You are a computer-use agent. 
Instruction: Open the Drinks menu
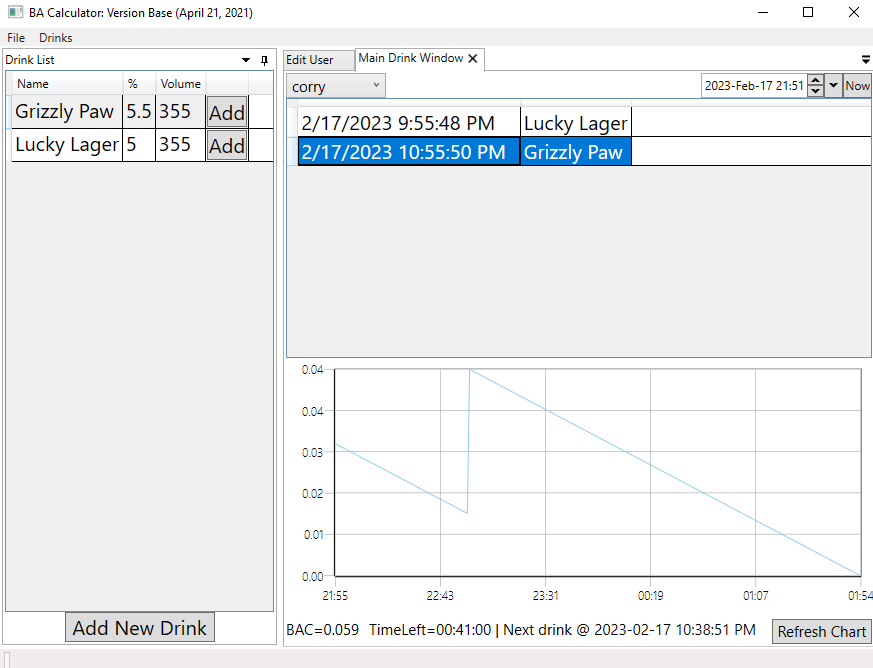(x=55, y=37)
